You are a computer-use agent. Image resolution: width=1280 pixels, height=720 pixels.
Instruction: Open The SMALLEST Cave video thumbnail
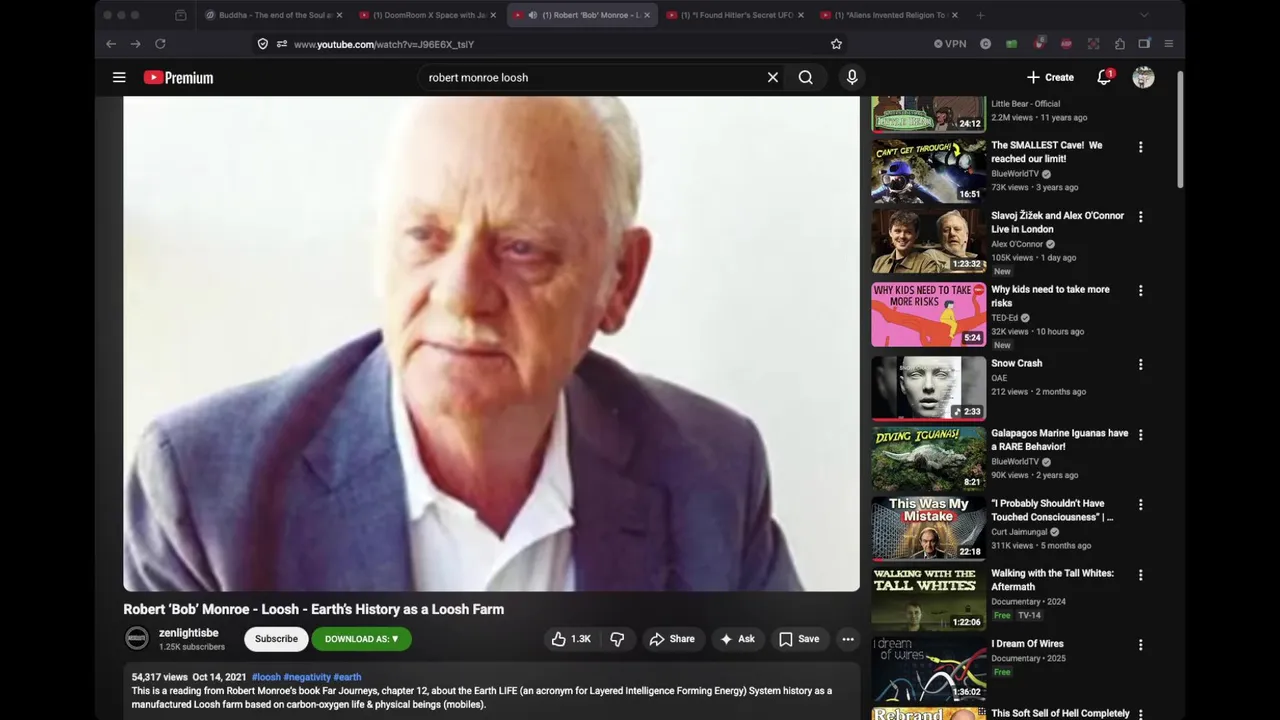pos(928,171)
